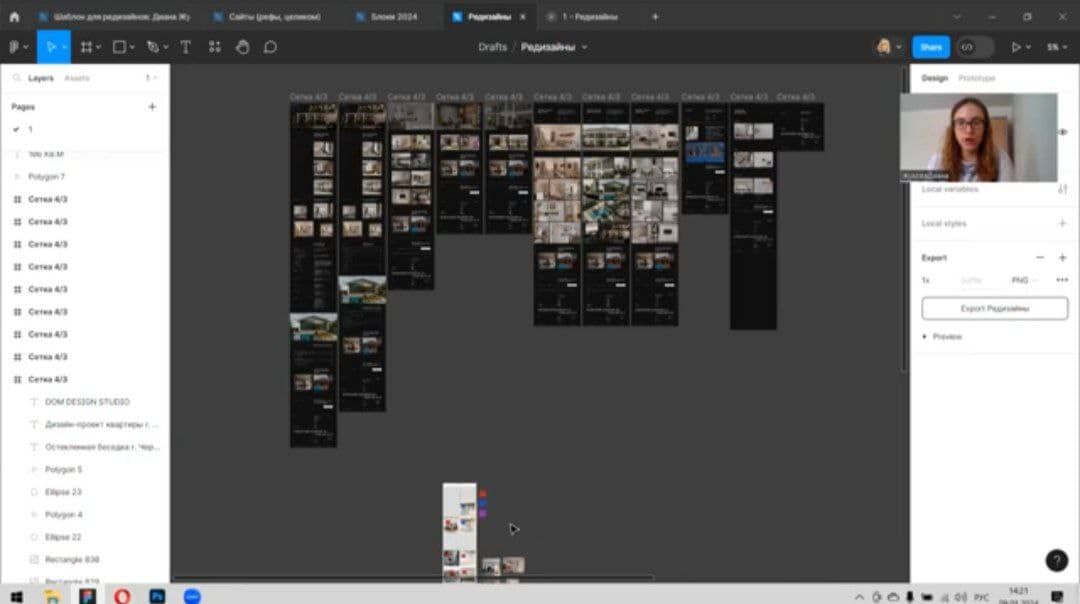Toggle Dev Mode switch
This screenshot has width=1080, height=604.
pyautogui.click(x=975, y=47)
